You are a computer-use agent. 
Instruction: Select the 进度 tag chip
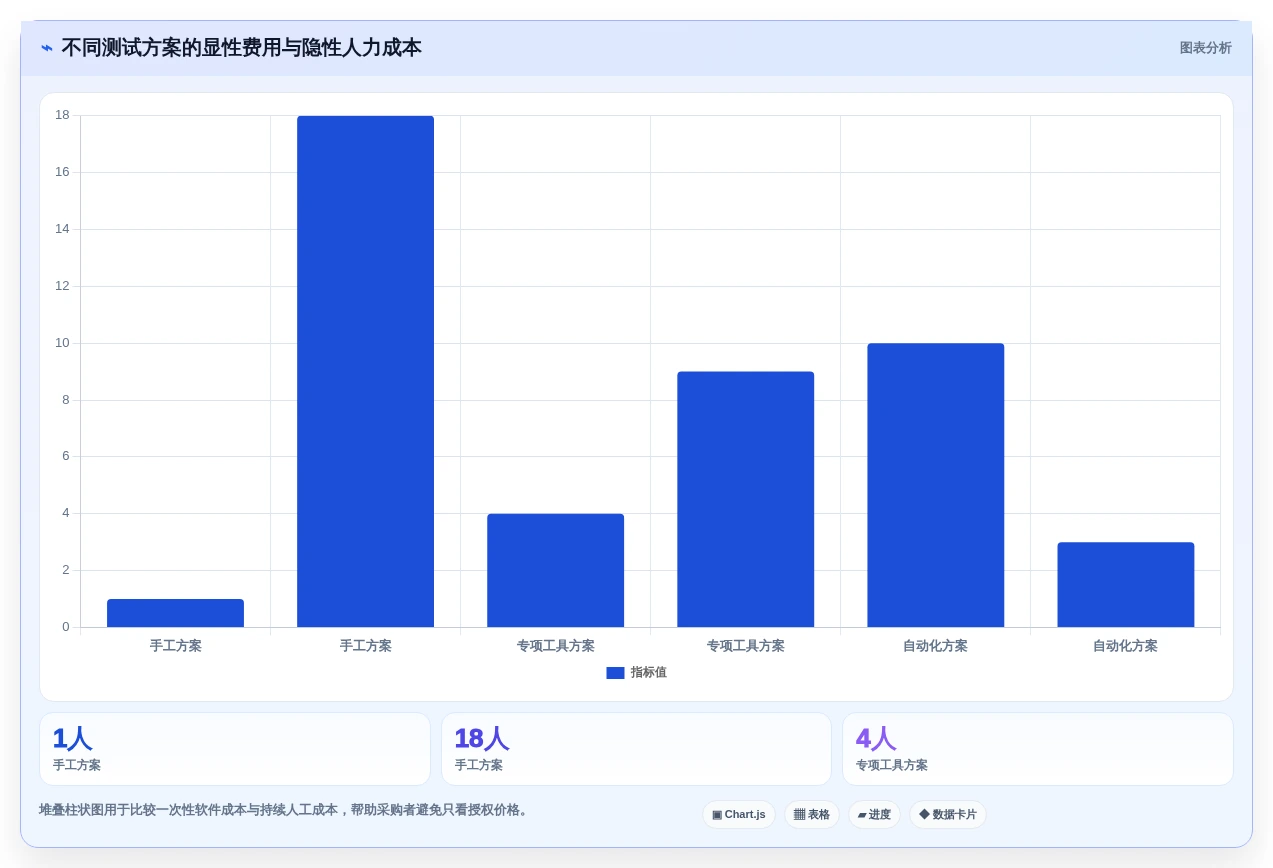[874, 815]
